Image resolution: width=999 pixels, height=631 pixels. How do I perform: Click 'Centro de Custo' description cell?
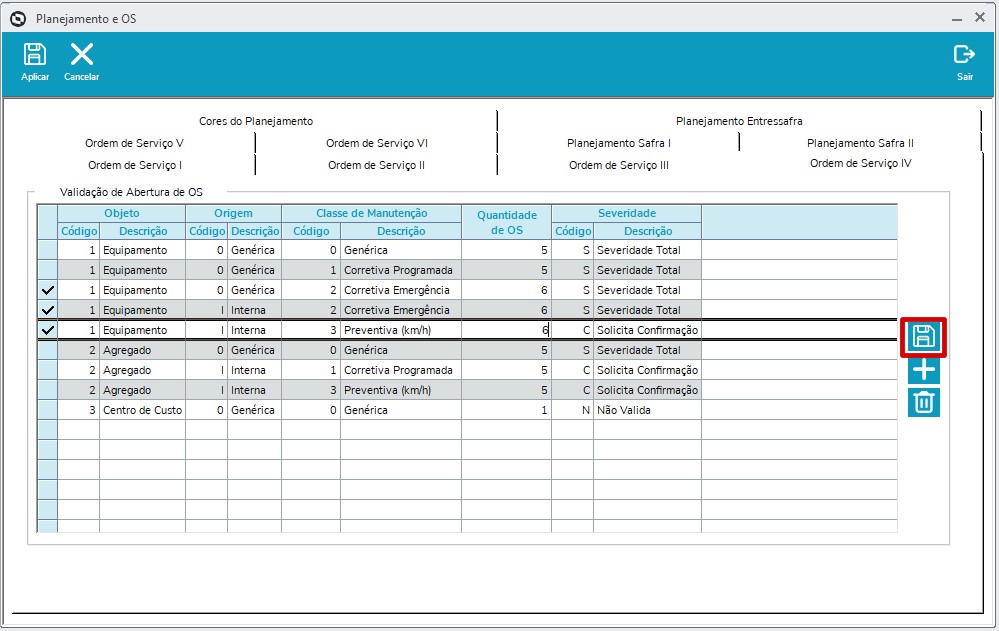[x=142, y=410]
